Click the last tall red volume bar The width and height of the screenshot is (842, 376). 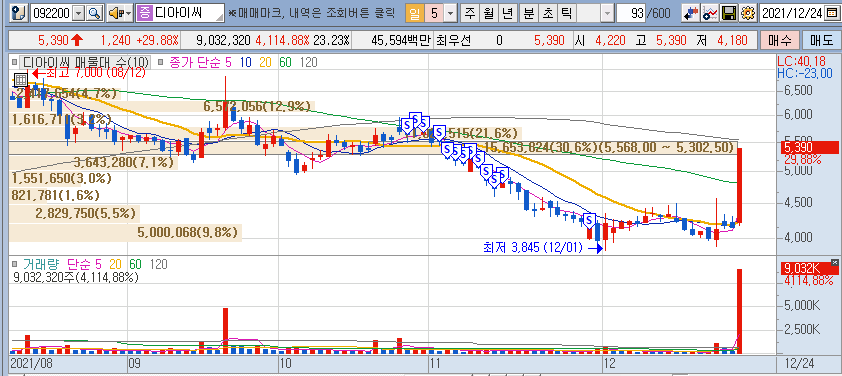tap(739, 311)
